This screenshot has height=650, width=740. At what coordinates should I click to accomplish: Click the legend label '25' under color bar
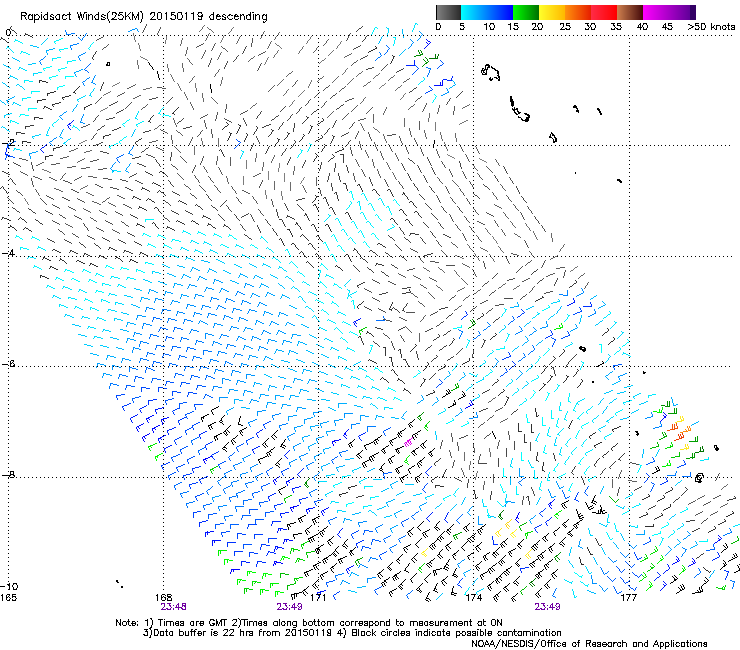pyautogui.click(x=565, y=26)
